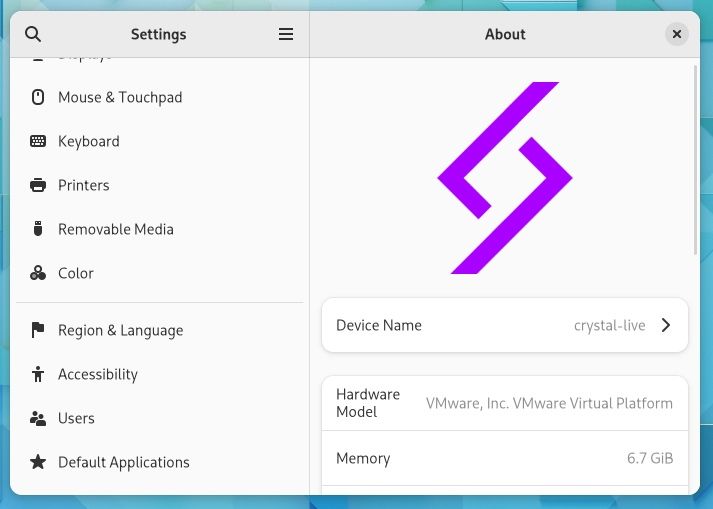Select Printers in the sidebar
Image resolution: width=713 pixels, height=509 pixels.
click(84, 185)
